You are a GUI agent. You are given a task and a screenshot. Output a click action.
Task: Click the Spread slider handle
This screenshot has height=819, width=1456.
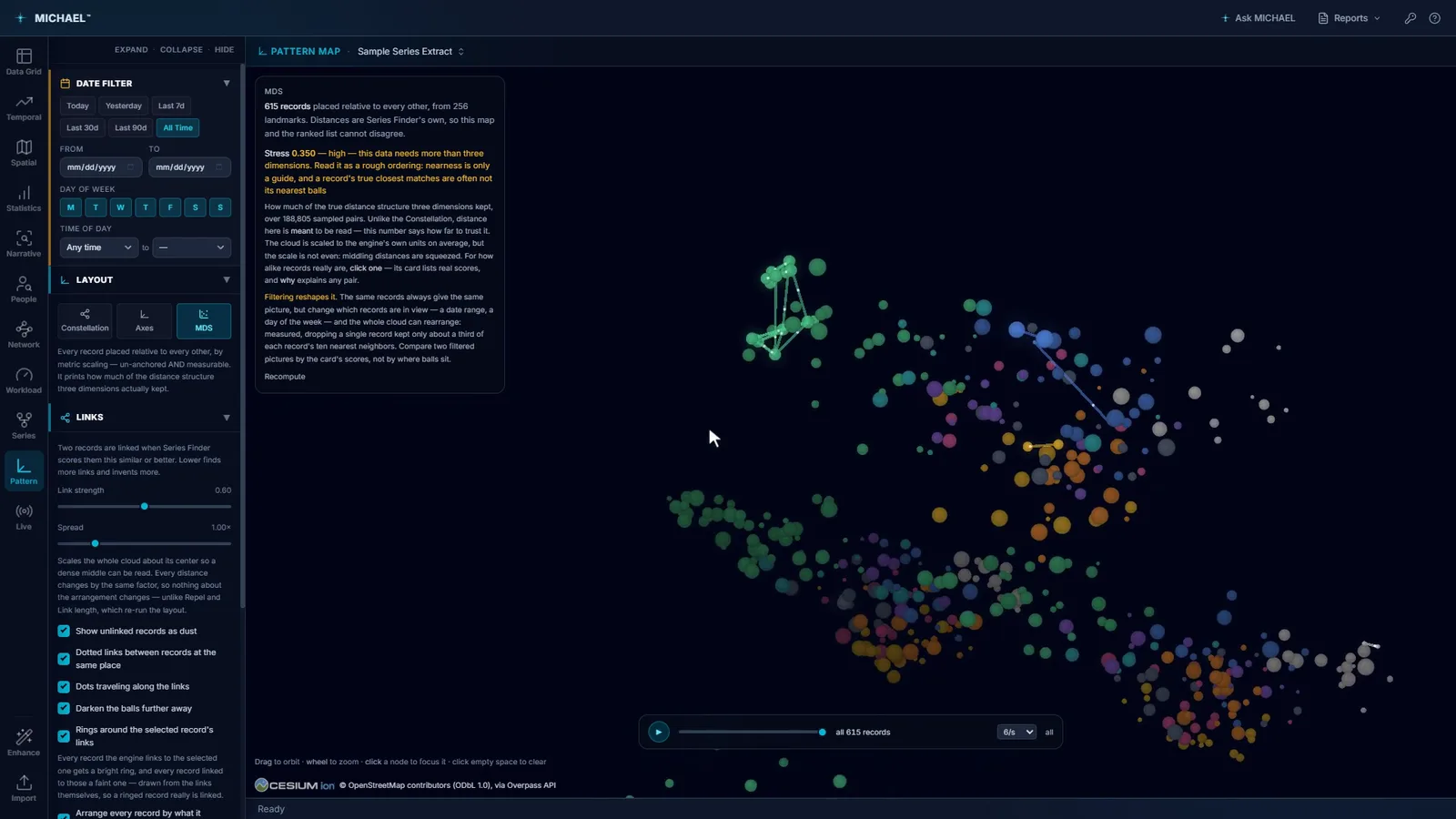(95, 543)
